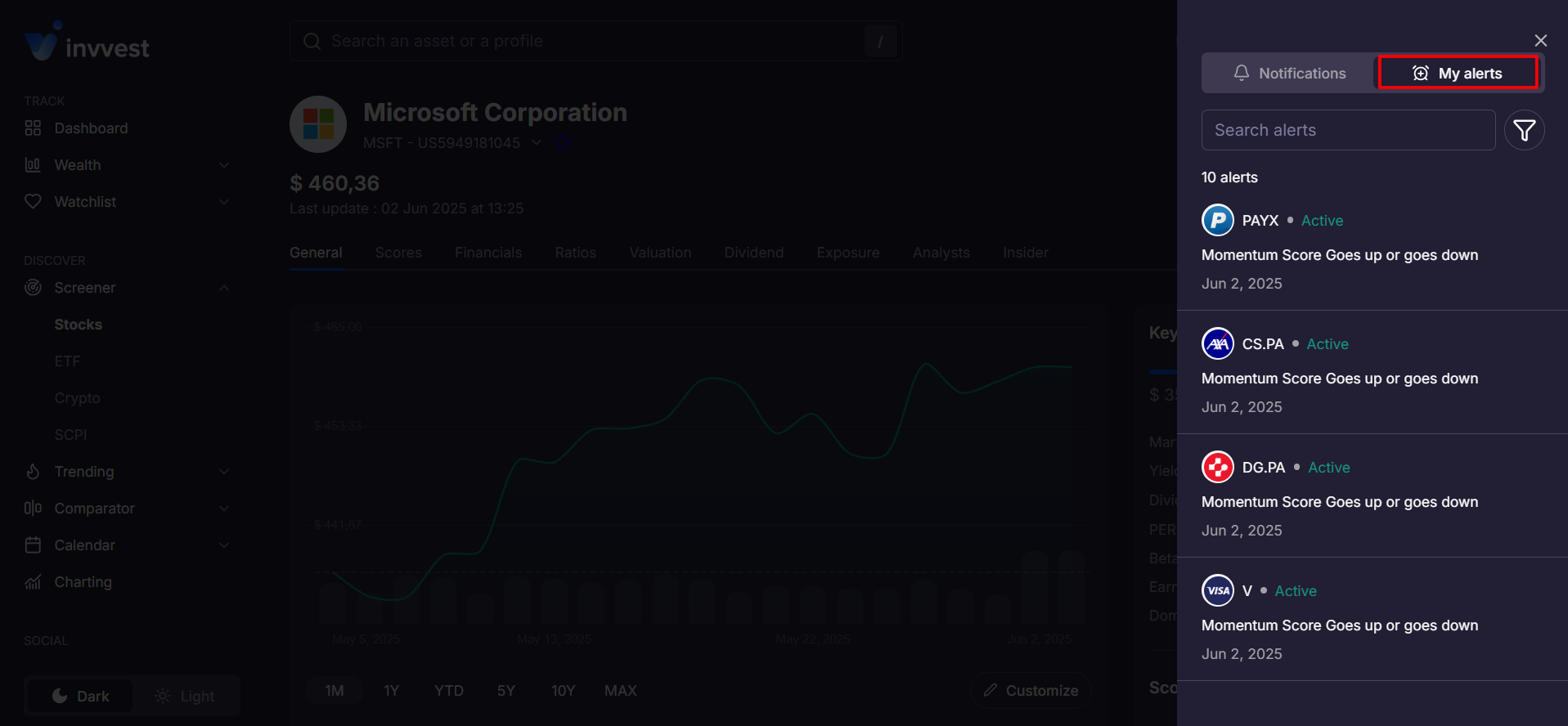This screenshot has height=726, width=1568.
Task: Set chart range to 1Y
Action: (392, 691)
